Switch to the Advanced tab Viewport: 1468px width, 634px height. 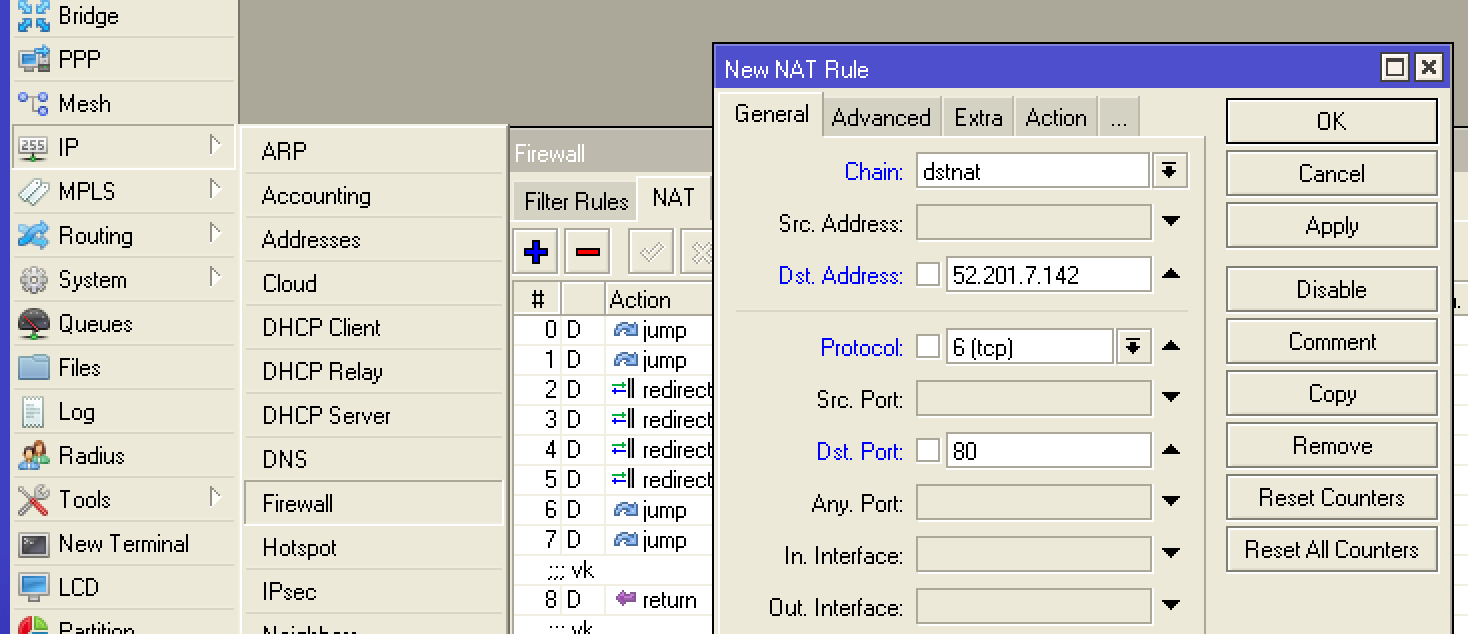[x=881, y=118]
